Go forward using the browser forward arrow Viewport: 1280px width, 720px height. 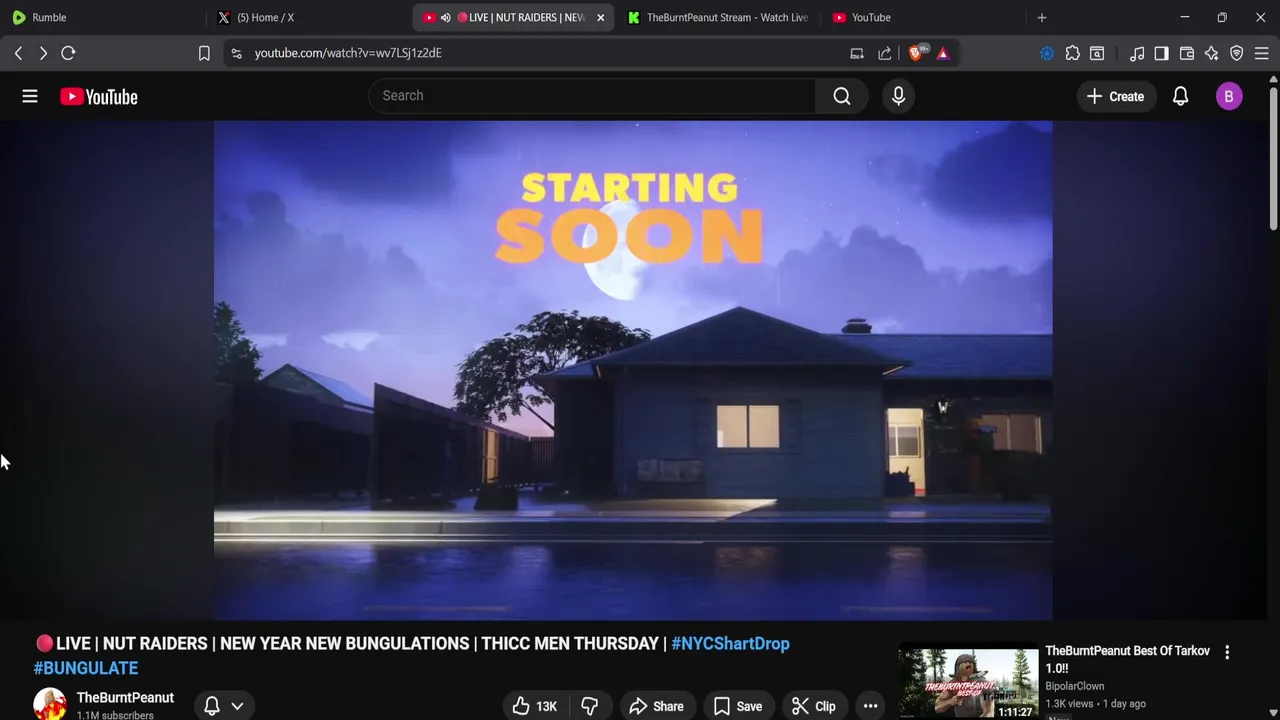coord(43,53)
